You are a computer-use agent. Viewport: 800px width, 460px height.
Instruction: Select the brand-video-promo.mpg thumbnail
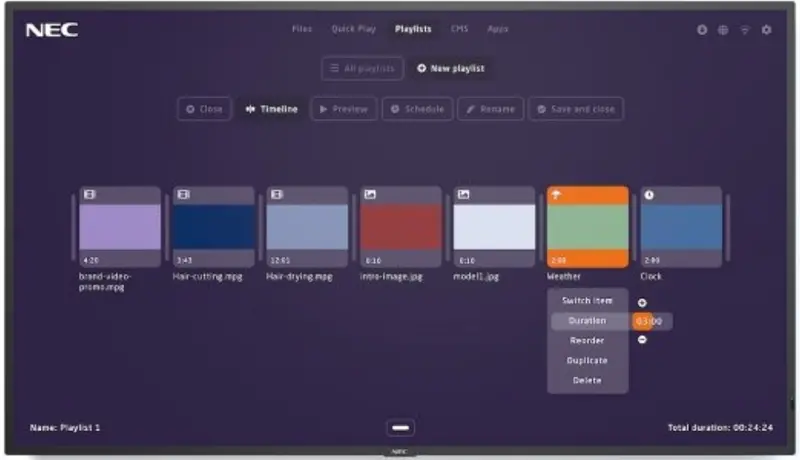120,227
